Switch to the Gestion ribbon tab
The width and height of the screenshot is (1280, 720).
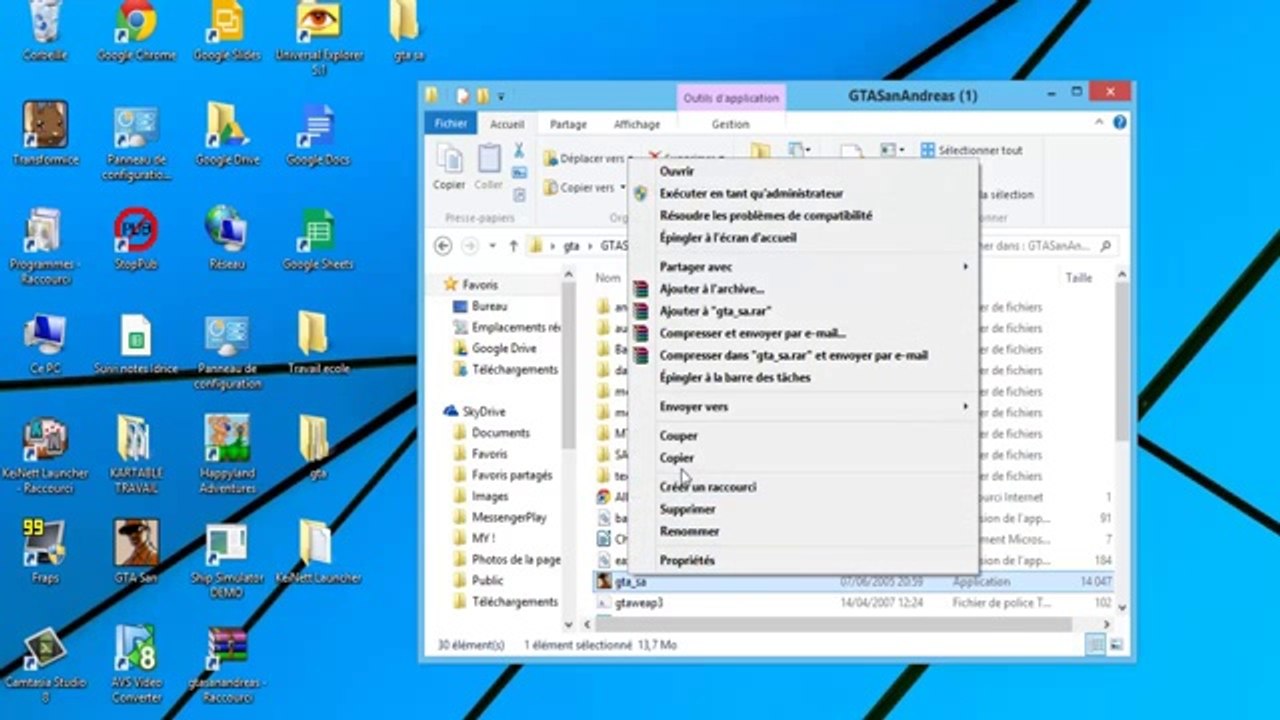coord(730,124)
